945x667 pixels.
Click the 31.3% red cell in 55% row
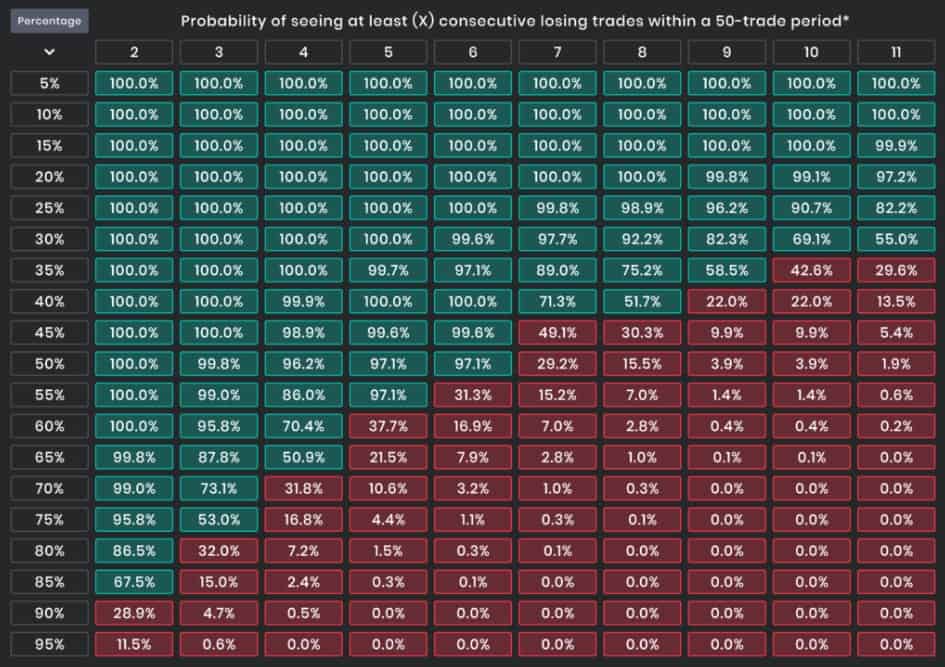[472, 395]
